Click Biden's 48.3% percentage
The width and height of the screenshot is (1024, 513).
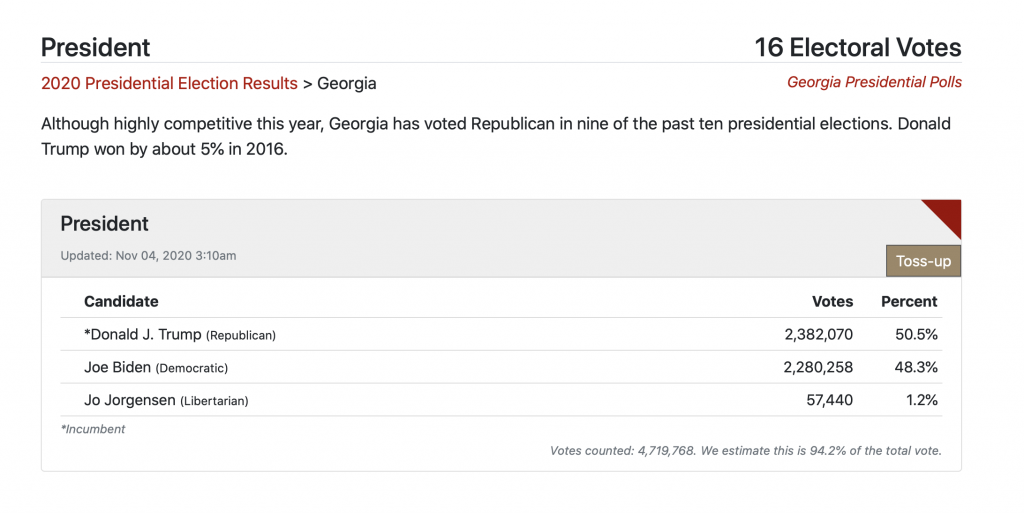(x=916, y=367)
